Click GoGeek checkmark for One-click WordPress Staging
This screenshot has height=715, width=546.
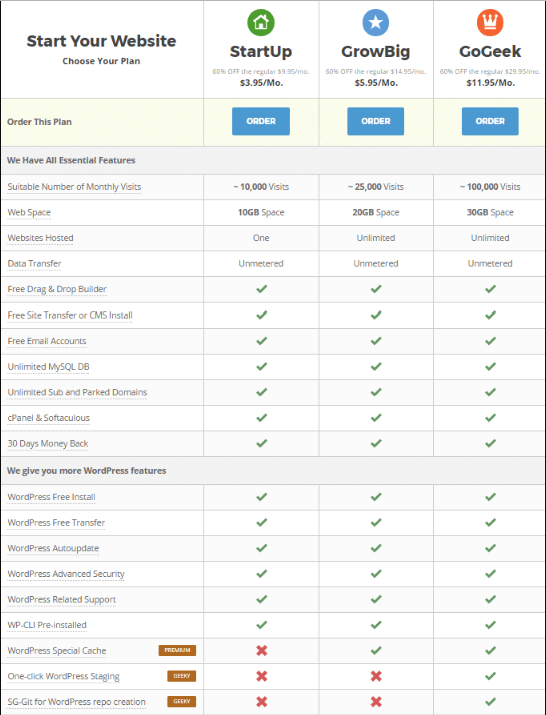[x=490, y=676]
